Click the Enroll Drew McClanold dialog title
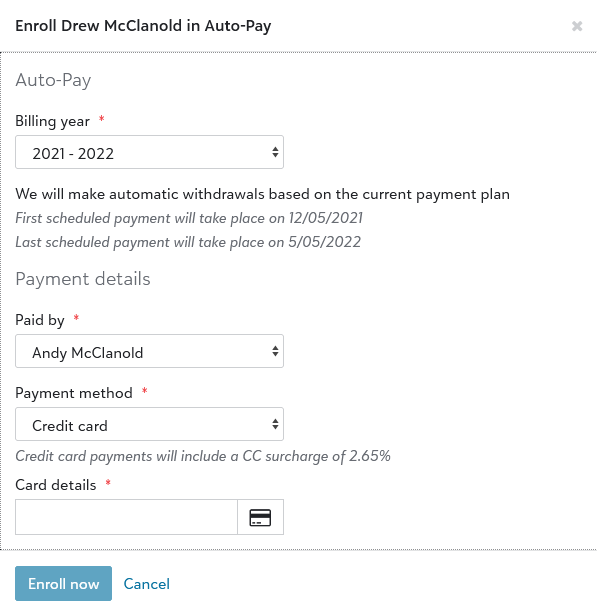The width and height of the screenshot is (597, 616). (x=143, y=26)
